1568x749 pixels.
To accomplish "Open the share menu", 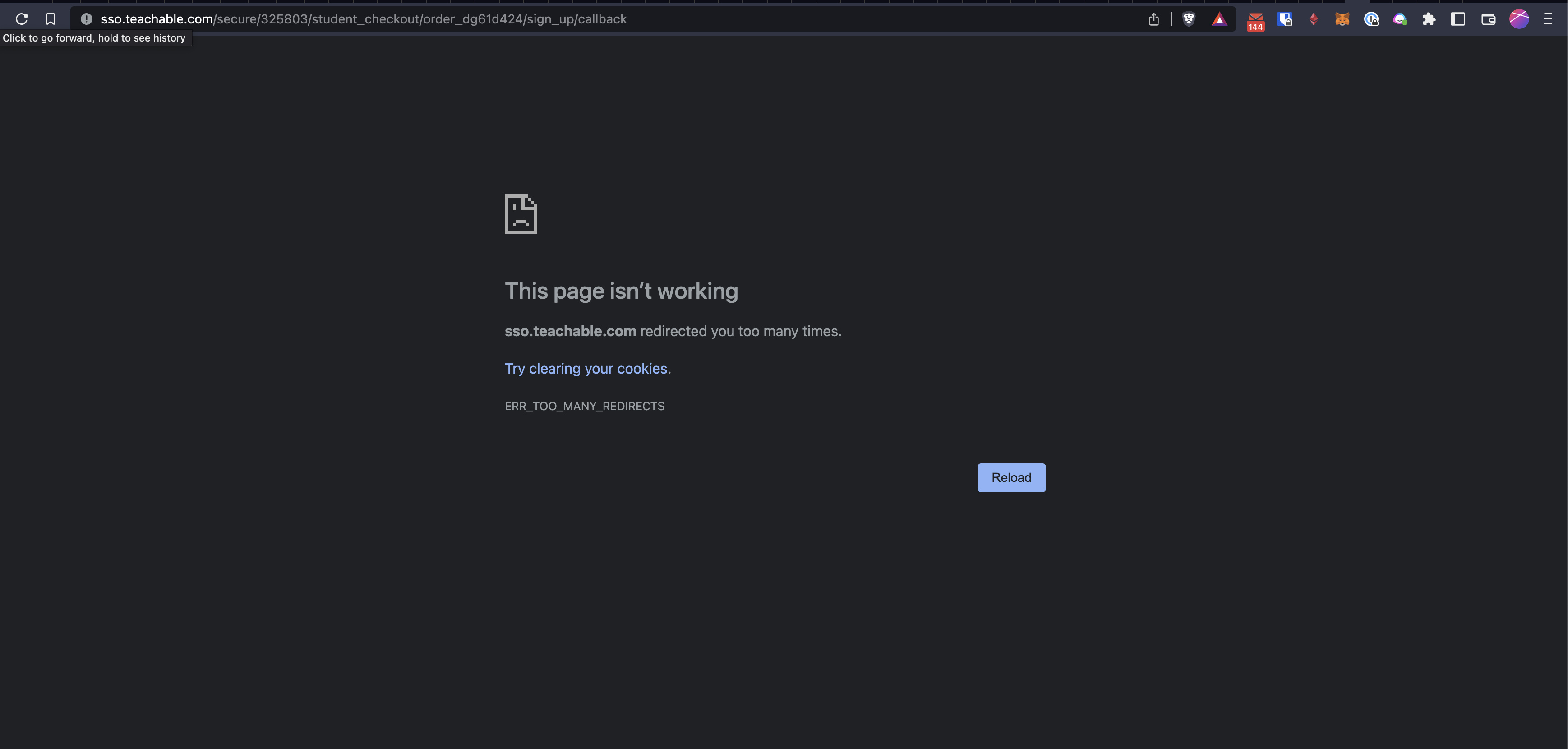I will click(1153, 19).
